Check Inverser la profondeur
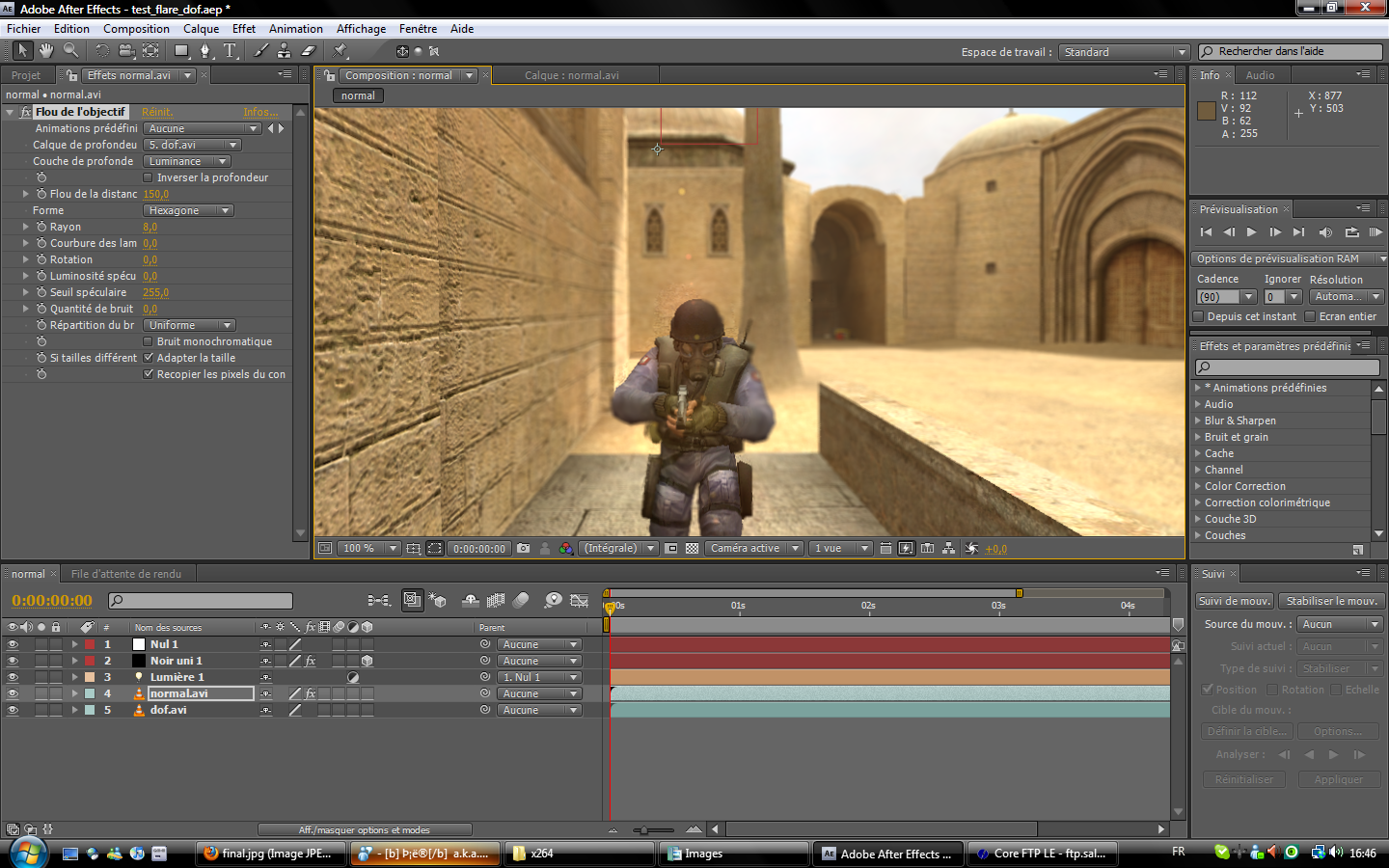The image size is (1389, 868). 148,177
